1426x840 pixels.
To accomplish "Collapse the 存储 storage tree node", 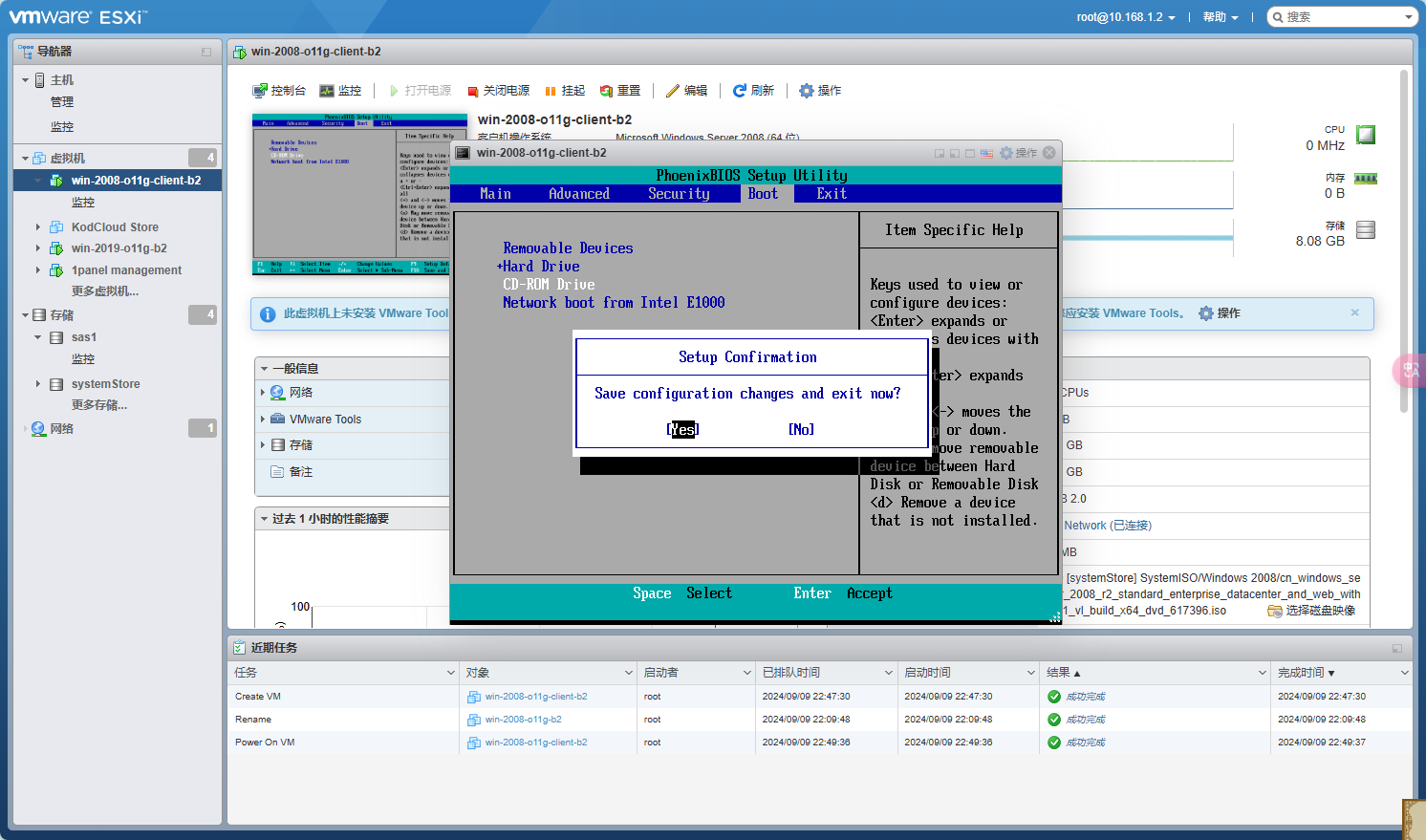I will [26, 315].
